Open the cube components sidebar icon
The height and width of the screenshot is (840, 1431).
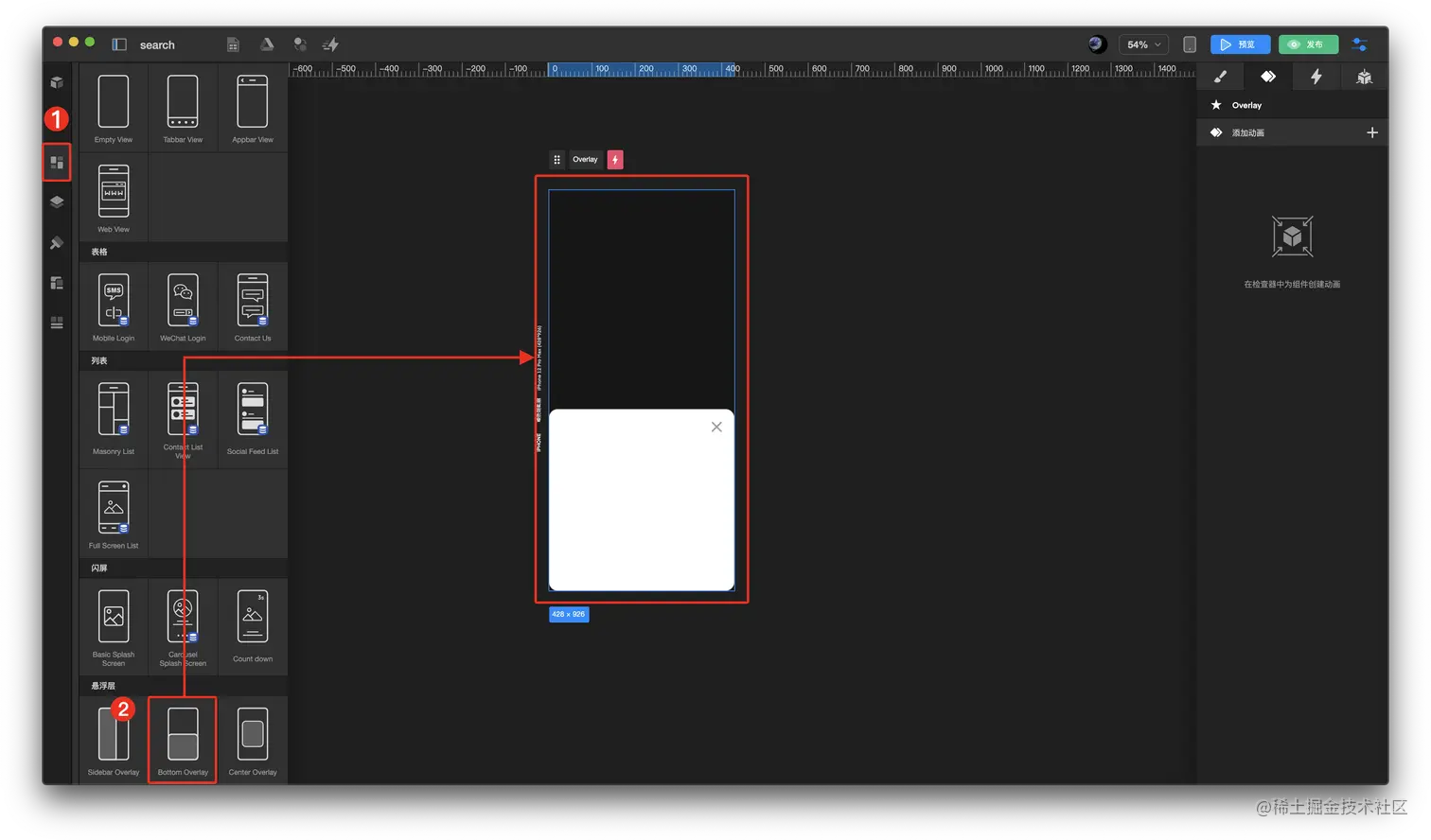pyautogui.click(x=57, y=82)
